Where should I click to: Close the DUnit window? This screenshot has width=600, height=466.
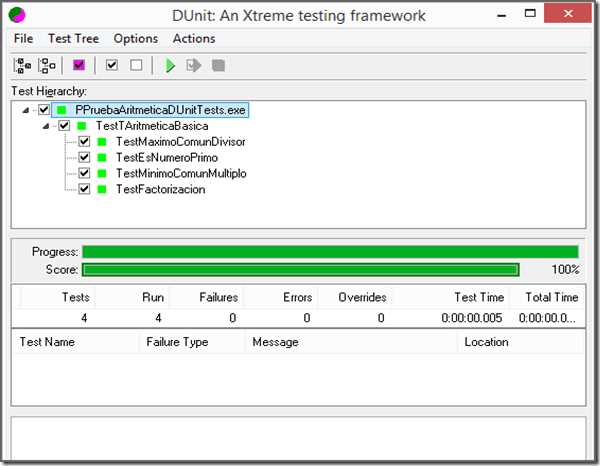(x=568, y=14)
